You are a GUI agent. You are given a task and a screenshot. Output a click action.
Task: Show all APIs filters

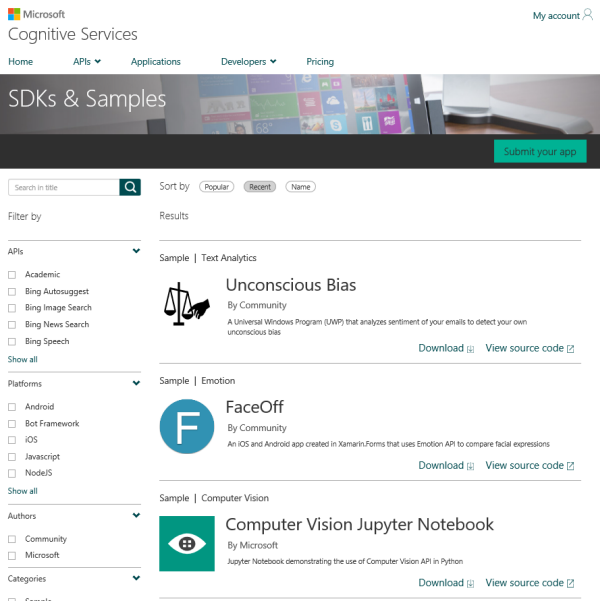coord(23,360)
